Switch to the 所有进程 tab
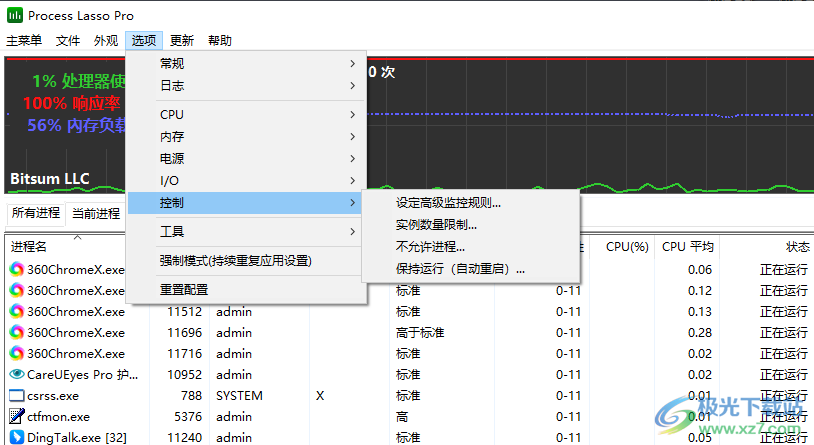The image size is (814, 445). pos(36,213)
